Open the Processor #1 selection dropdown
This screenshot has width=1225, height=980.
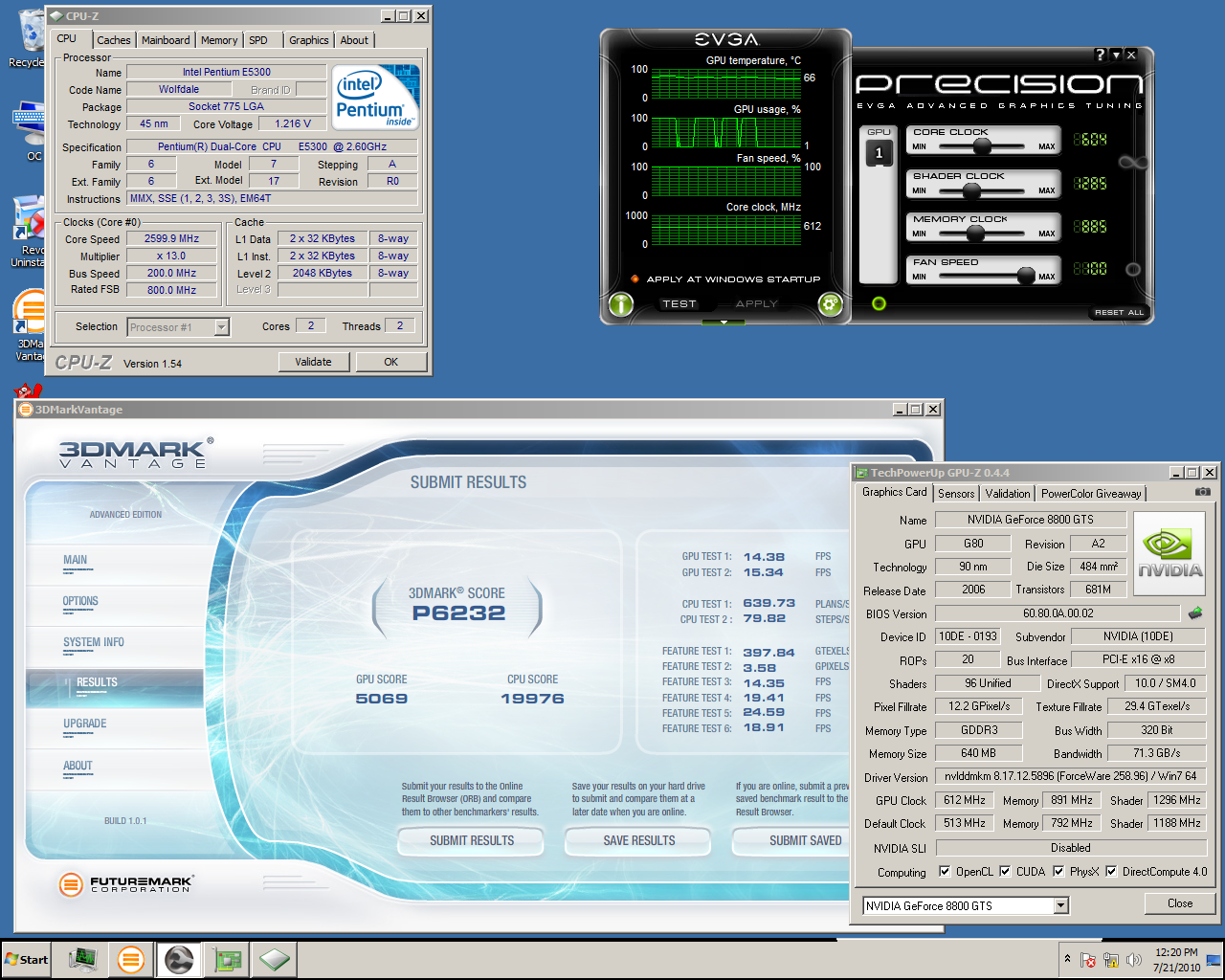[x=222, y=327]
